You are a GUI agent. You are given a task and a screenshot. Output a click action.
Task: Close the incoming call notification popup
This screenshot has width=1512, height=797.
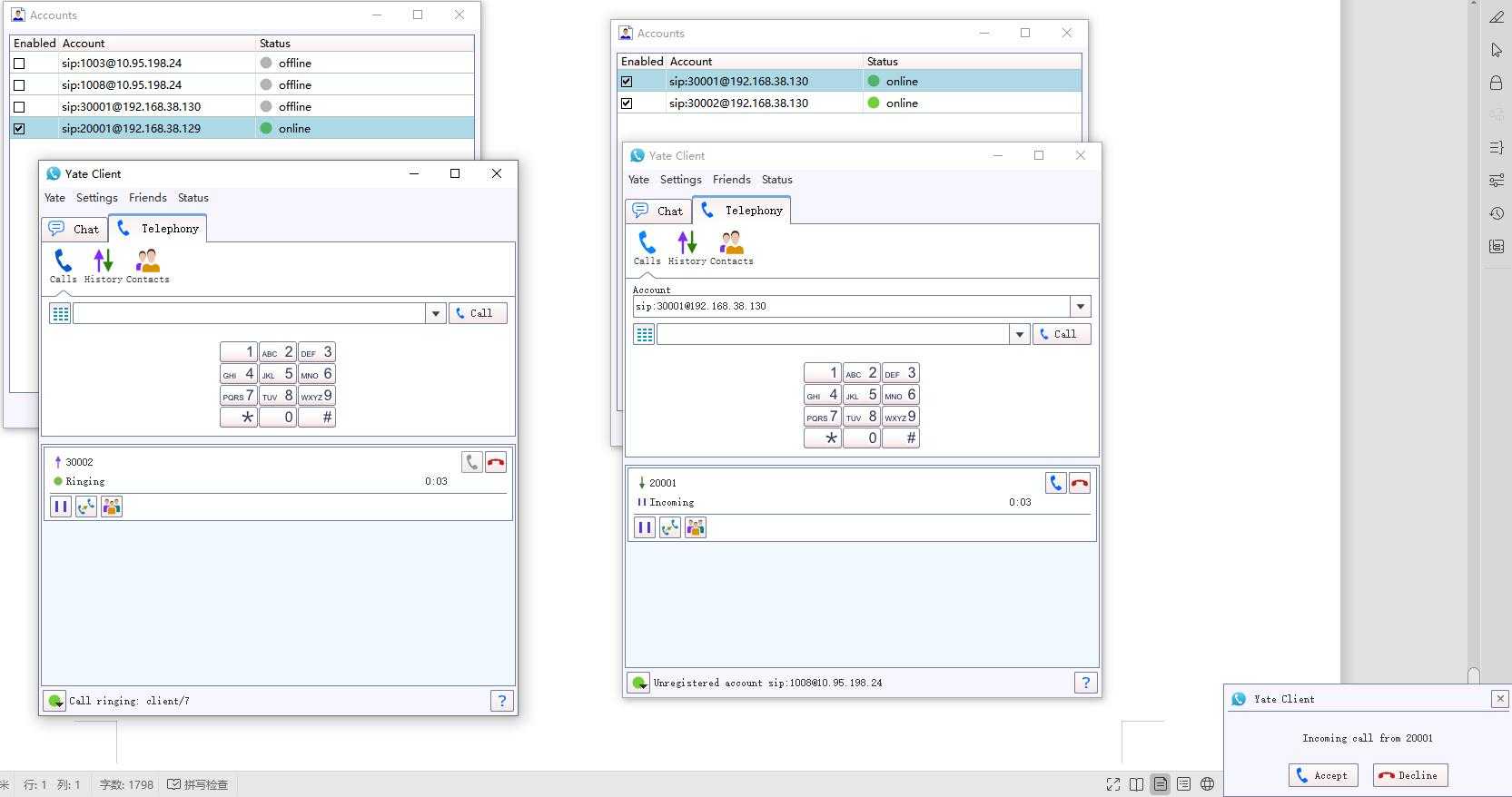1500,698
